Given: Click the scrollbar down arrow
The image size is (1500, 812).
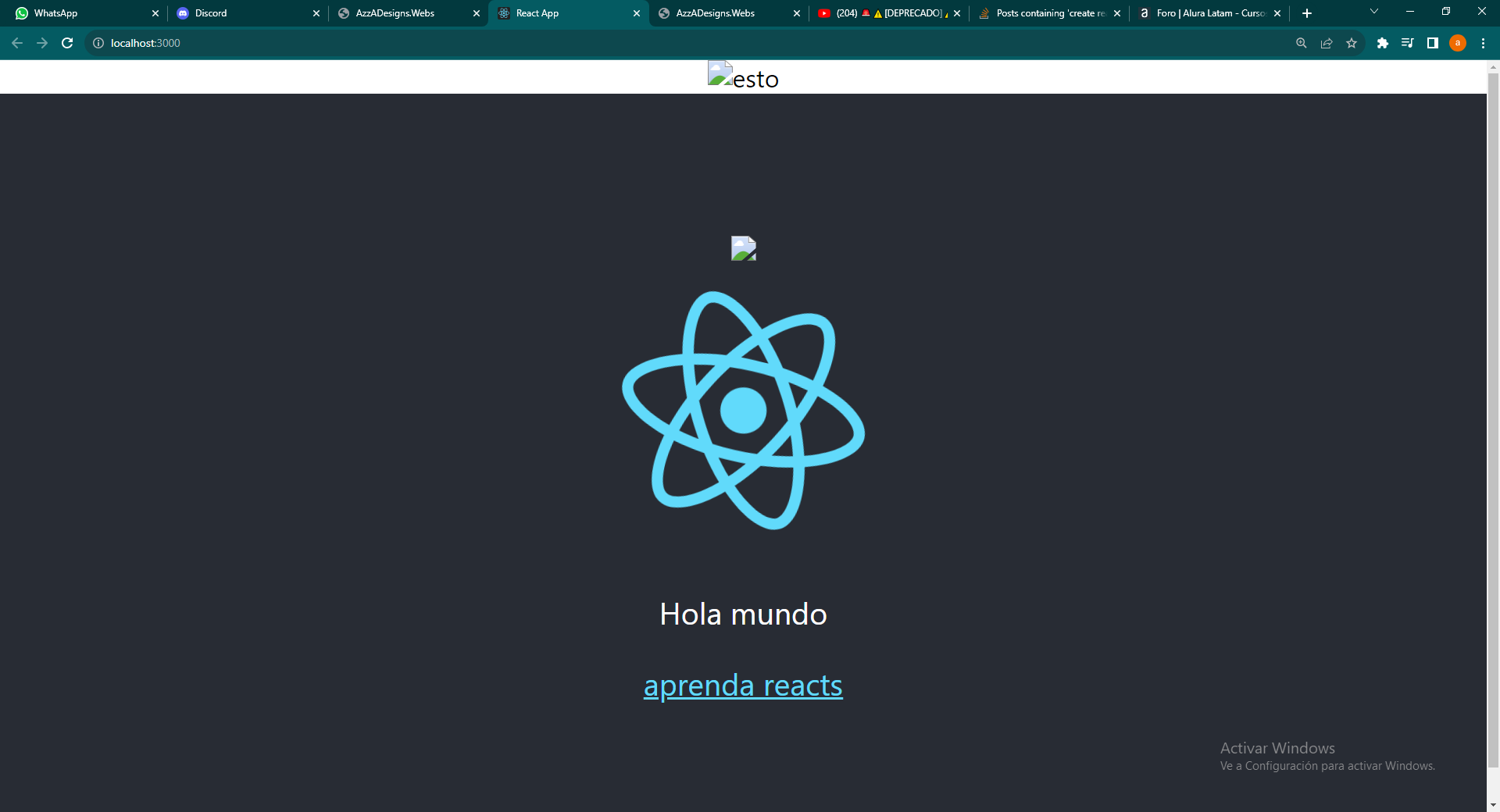Looking at the screenshot, I should pyautogui.click(x=1493, y=805).
